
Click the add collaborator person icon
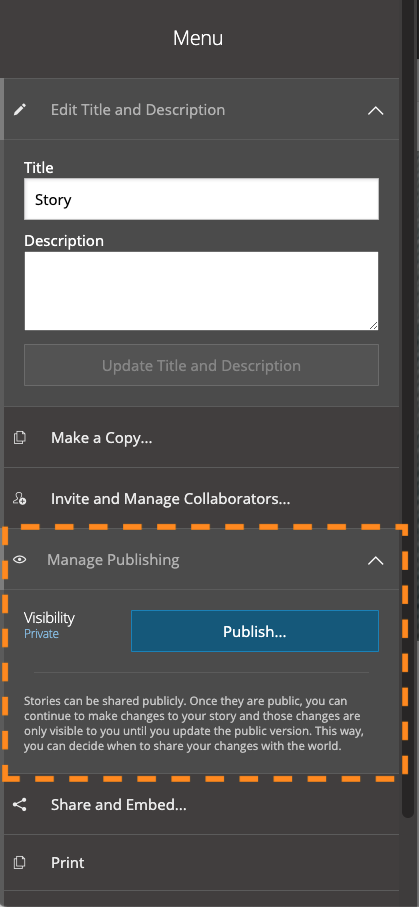pyautogui.click(x=20, y=499)
